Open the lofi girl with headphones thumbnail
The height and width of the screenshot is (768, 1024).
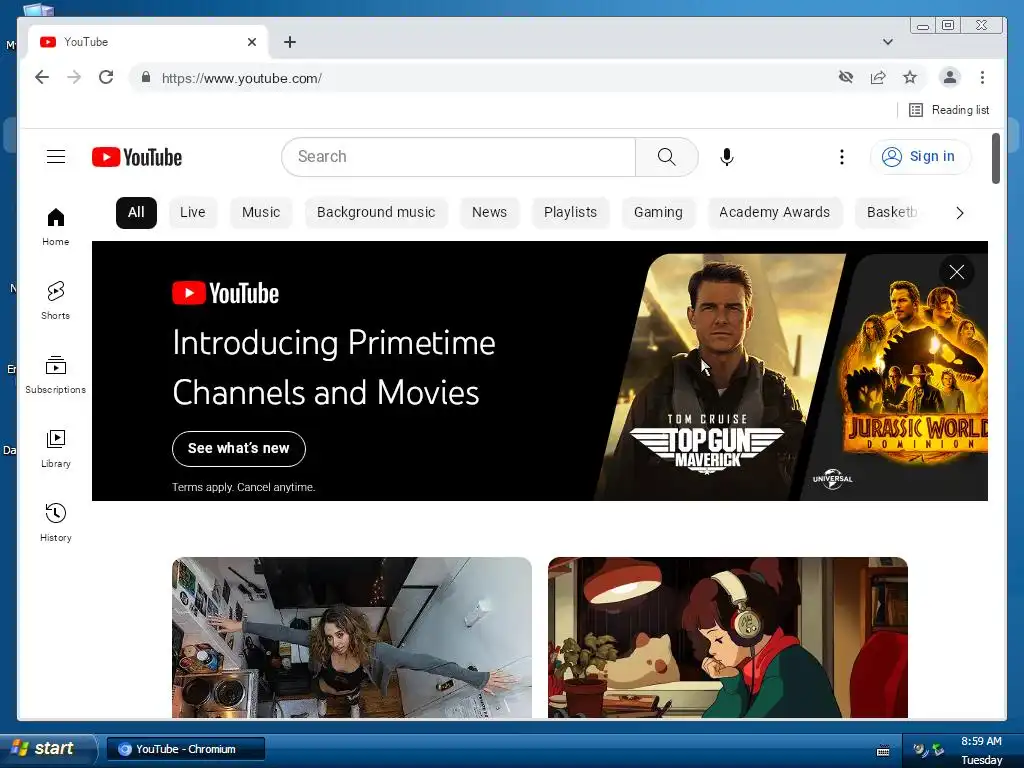pos(728,637)
